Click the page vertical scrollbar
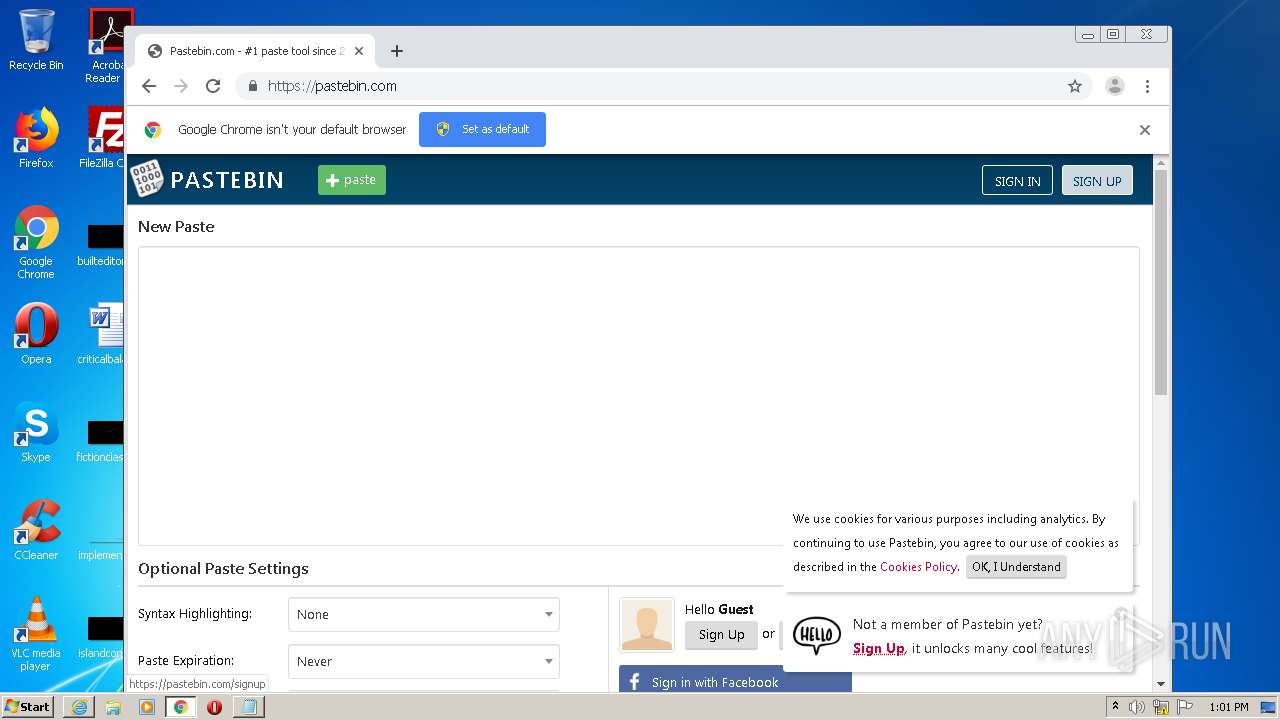The image size is (1280, 720). pyautogui.click(x=1161, y=280)
